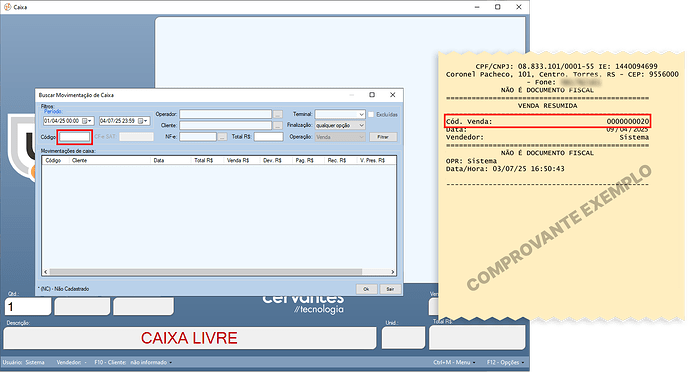Click the Ok button in dialog
The image size is (690, 372).
point(367,289)
